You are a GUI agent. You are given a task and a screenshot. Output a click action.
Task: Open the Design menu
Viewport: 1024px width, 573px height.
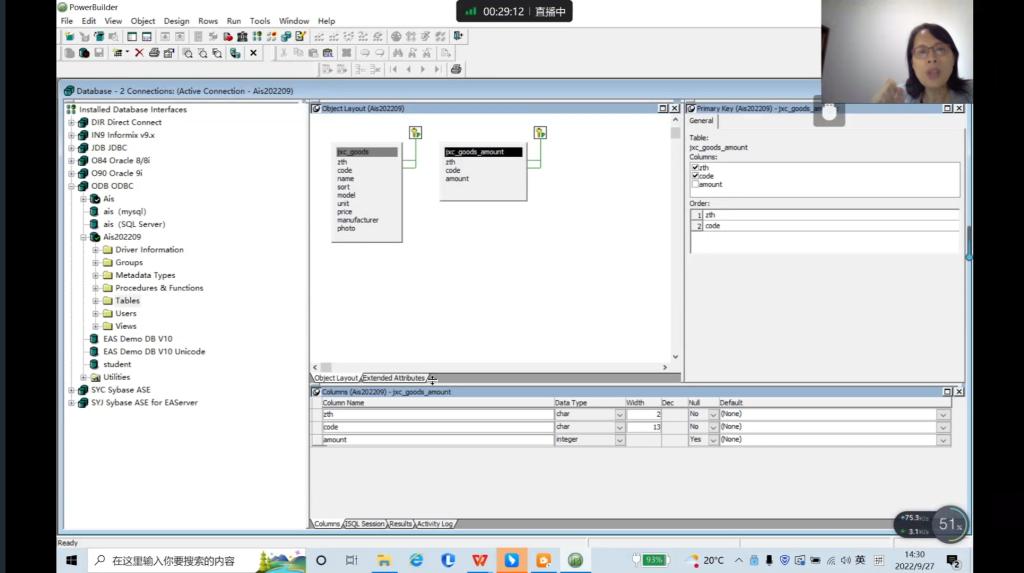[176, 21]
